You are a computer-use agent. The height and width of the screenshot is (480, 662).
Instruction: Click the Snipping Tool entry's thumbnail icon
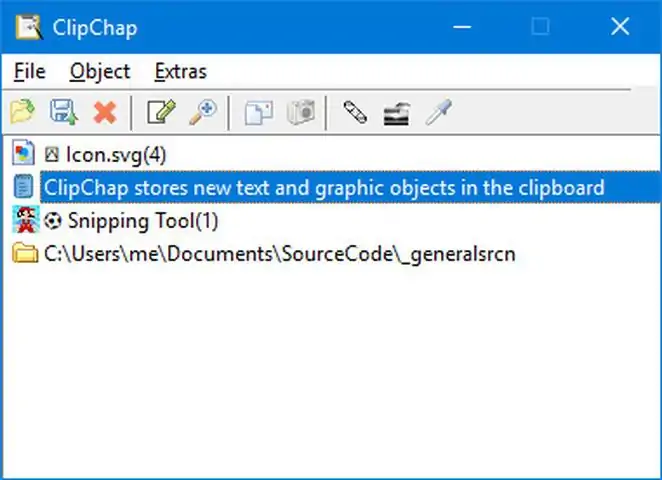click(22, 220)
